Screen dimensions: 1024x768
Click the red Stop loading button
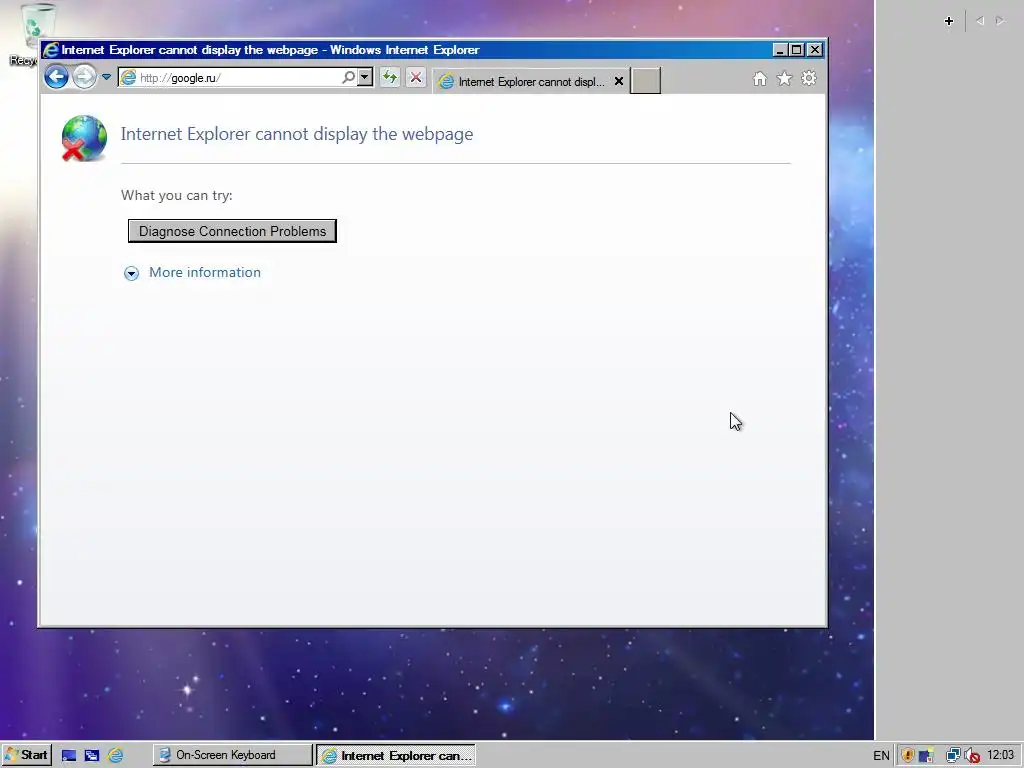(416, 78)
